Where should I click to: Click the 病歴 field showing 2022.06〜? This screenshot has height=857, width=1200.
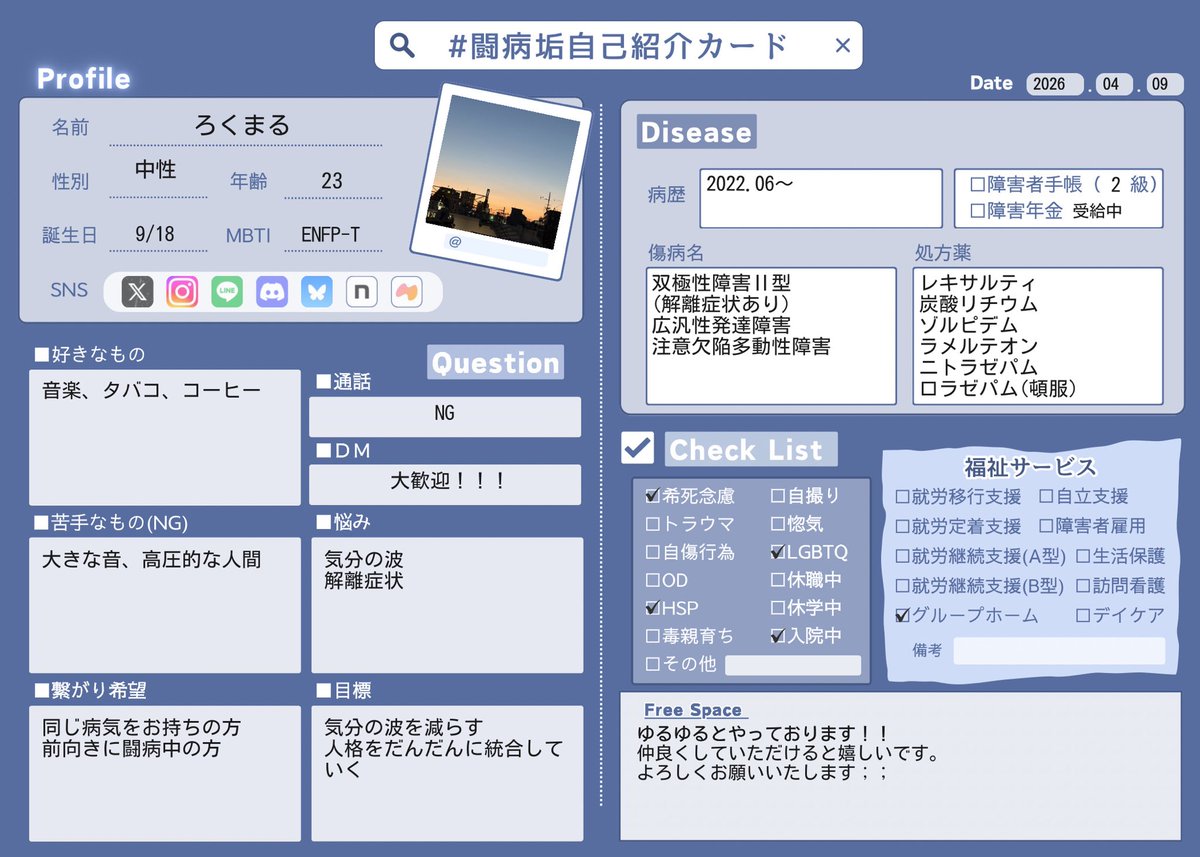click(821, 198)
